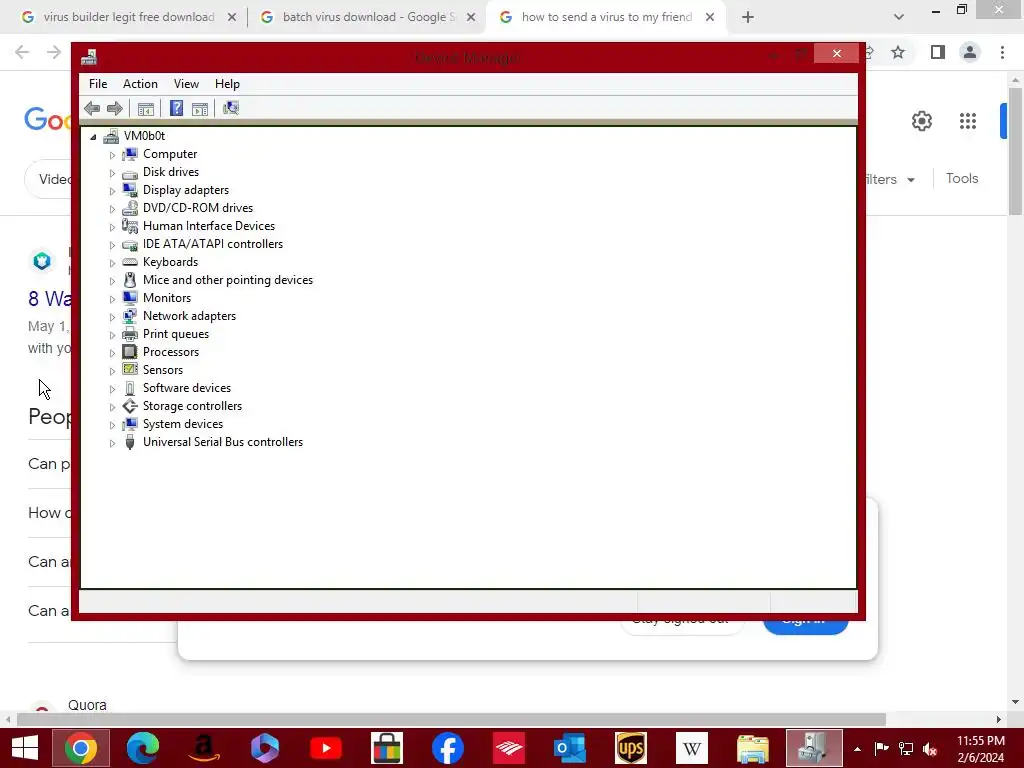Viewport: 1024px width, 768px height.
Task: Select the Monitors tree row text
Action: pyautogui.click(x=167, y=298)
